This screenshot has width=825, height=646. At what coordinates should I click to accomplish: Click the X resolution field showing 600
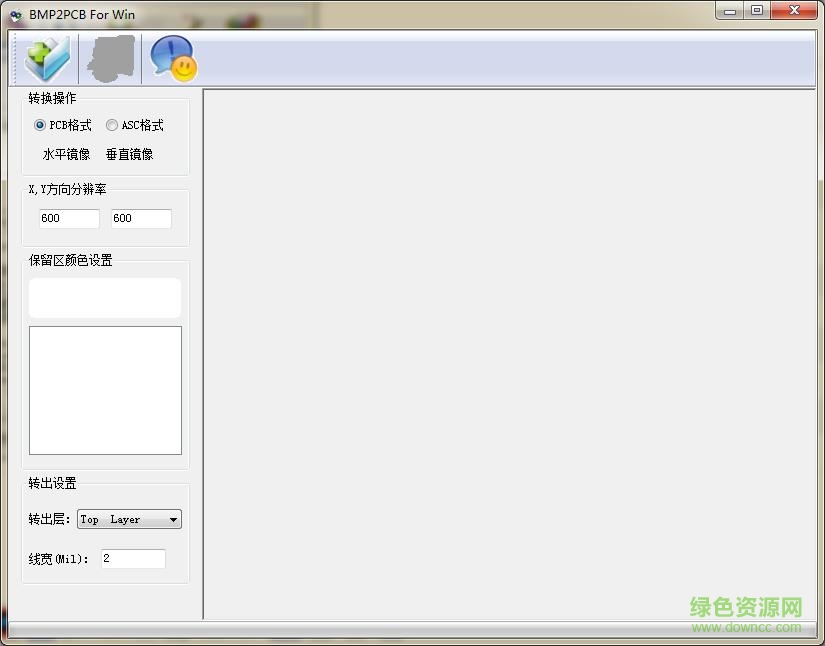click(x=68, y=218)
